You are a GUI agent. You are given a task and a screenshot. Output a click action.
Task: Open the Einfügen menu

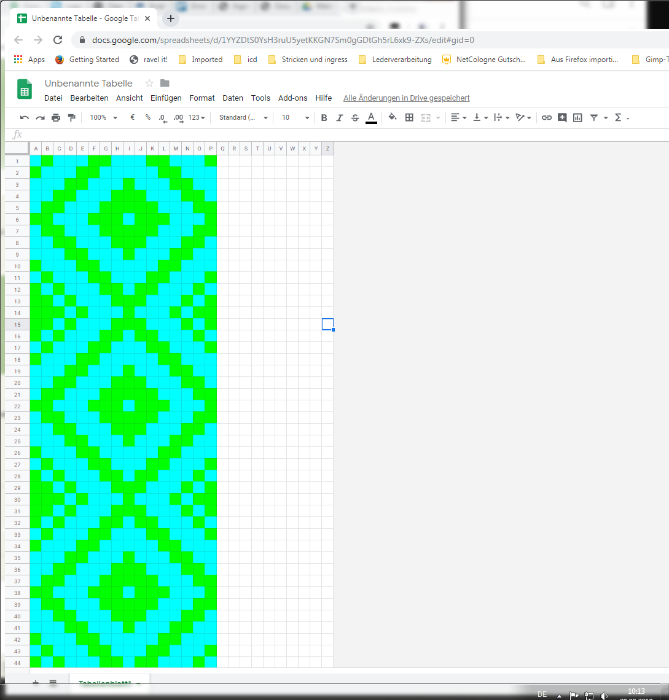tap(166, 98)
